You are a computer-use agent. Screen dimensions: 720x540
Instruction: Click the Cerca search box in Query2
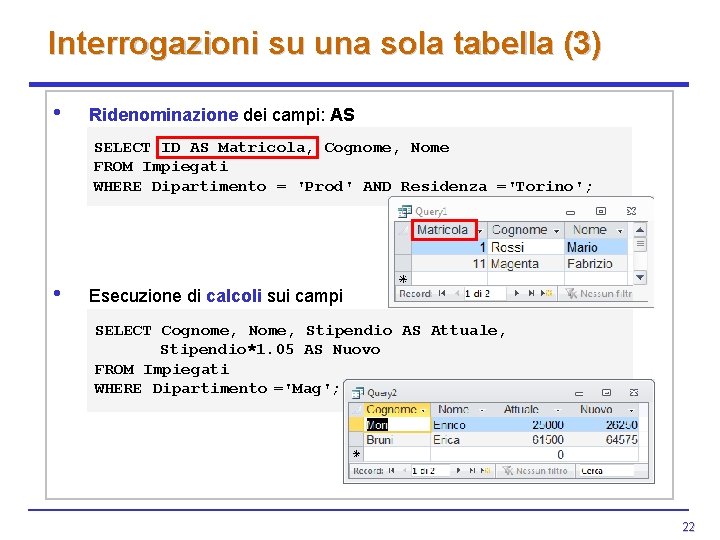click(606, 471)
